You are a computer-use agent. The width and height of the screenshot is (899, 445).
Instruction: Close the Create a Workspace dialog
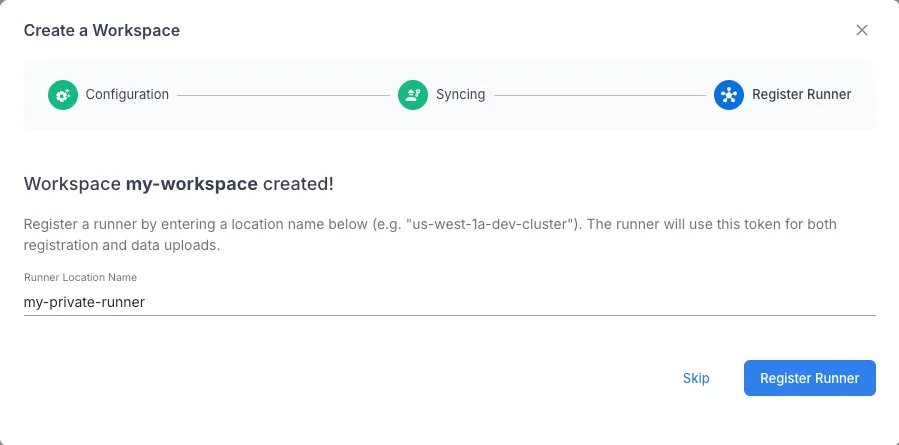[x=862, y=30]
